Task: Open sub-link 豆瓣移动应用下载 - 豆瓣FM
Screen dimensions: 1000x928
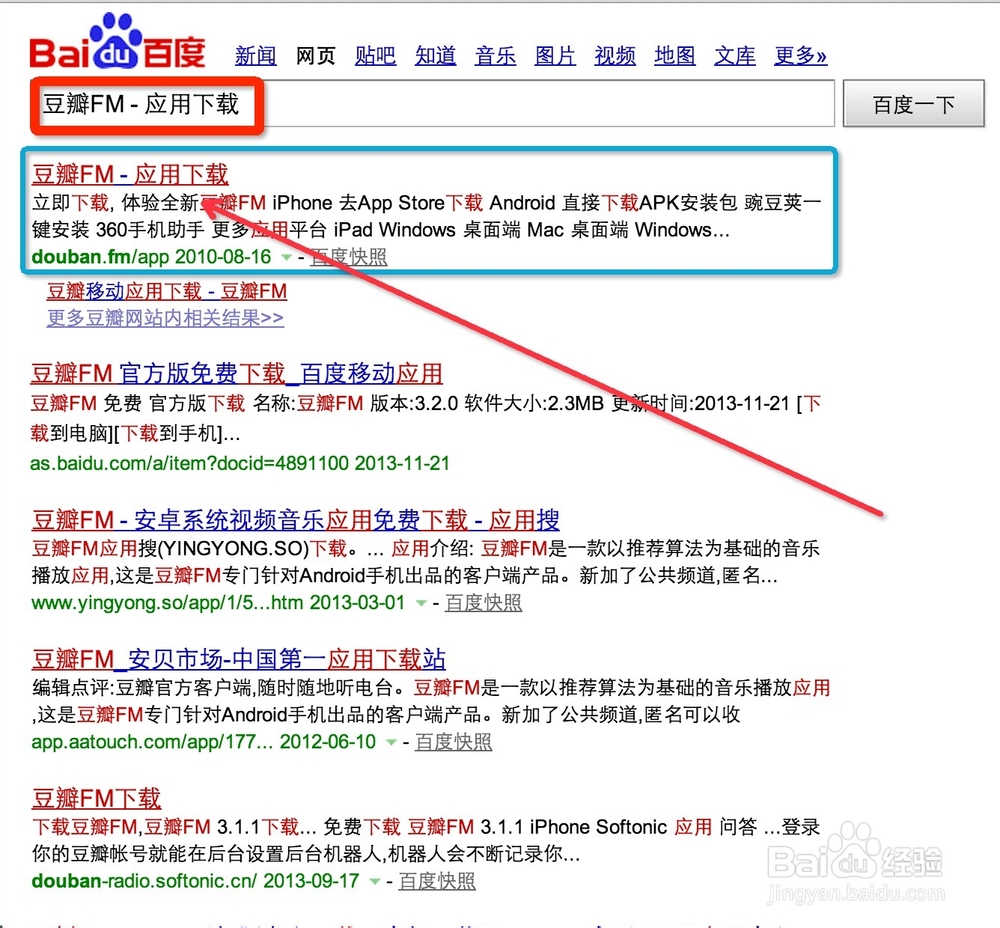Action: [166, 291]
